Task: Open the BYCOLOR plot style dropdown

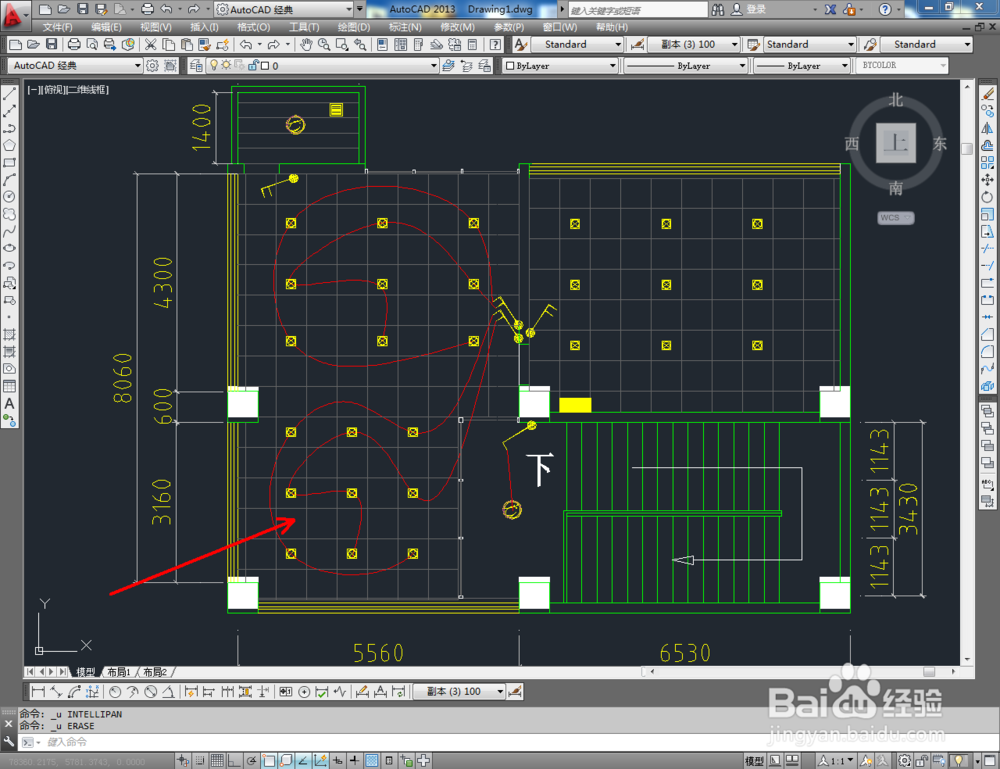Action: coord(901,65)
